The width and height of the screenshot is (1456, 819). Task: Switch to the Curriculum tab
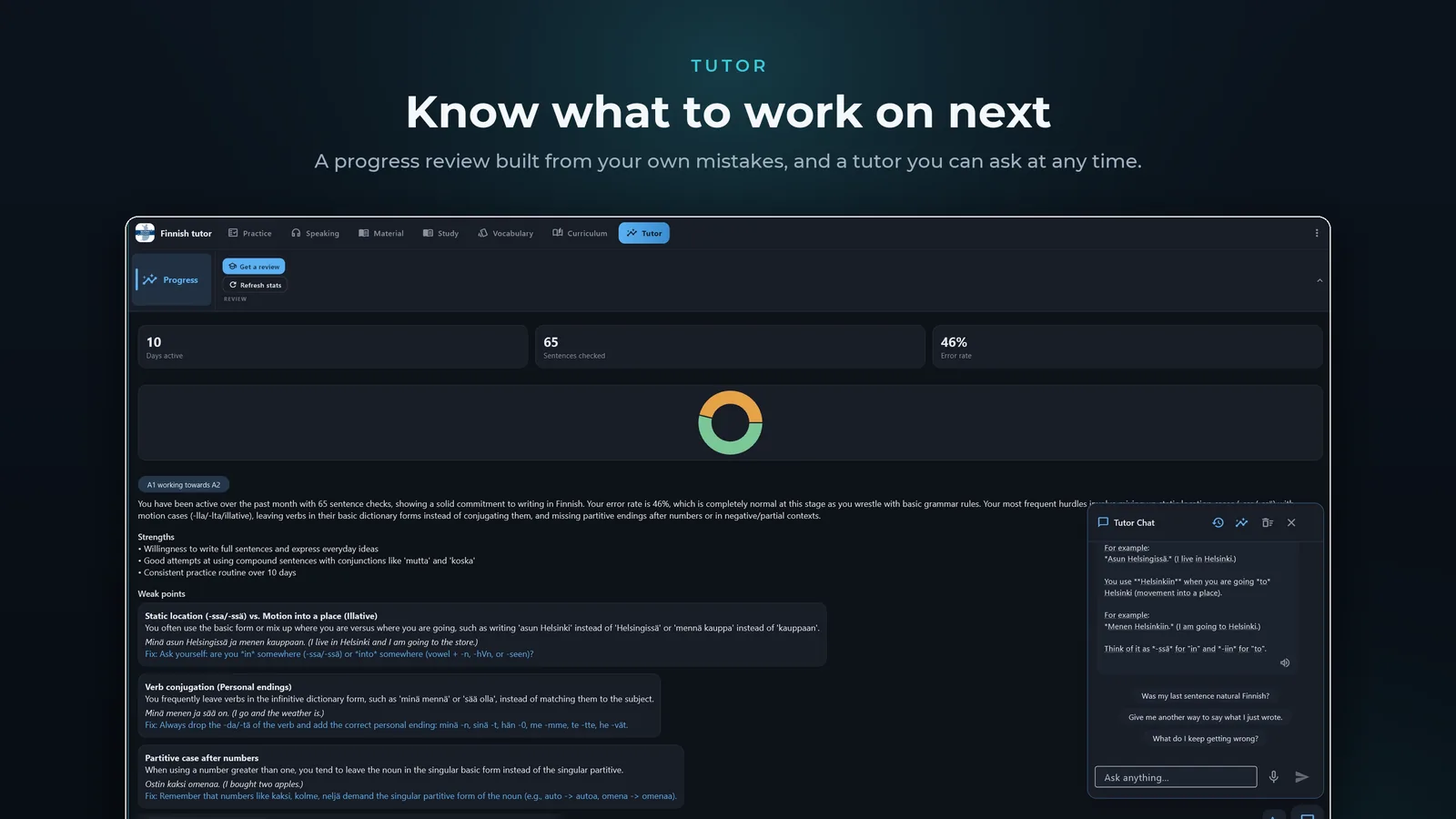580,233
